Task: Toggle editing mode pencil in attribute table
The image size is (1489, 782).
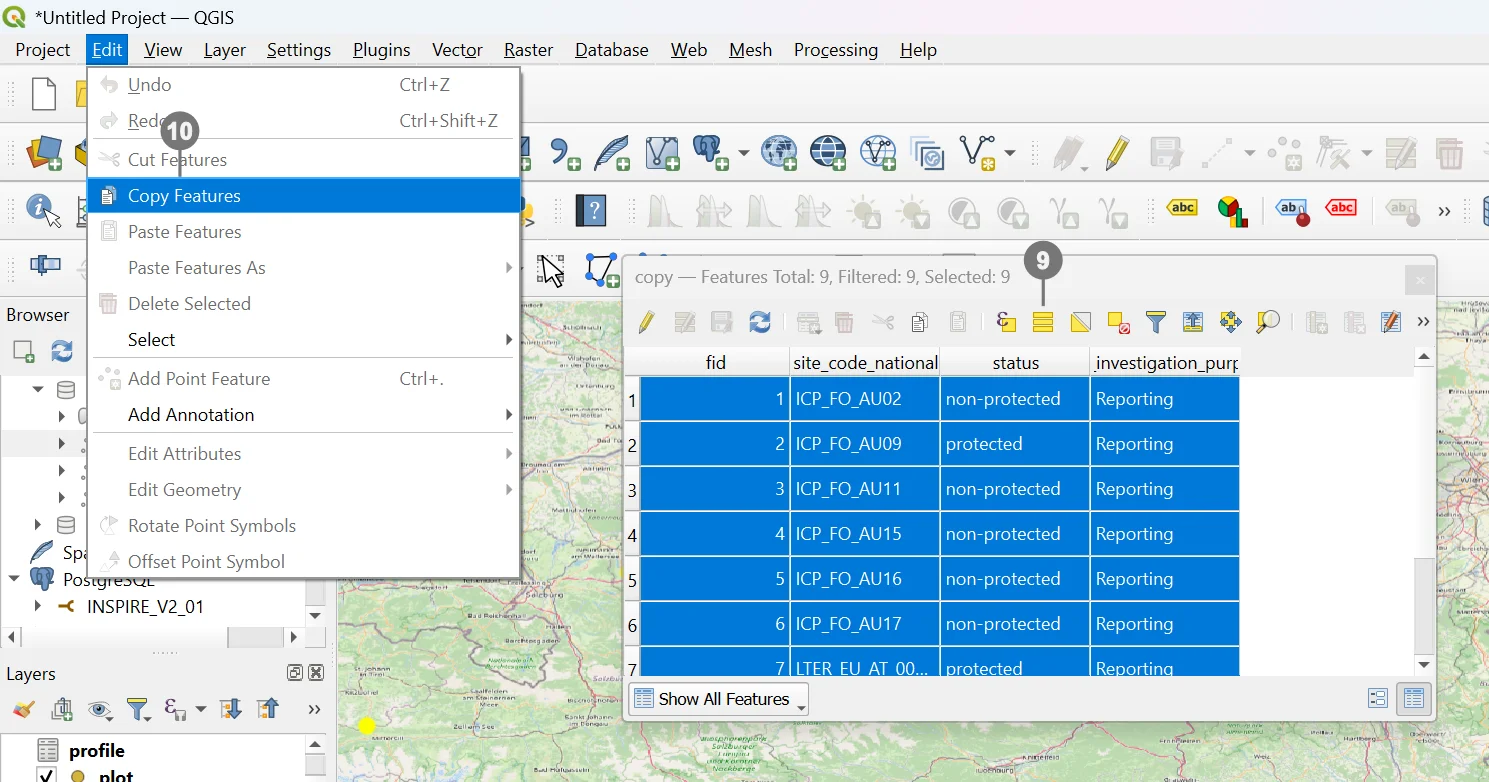Action: tap(646, 322)
